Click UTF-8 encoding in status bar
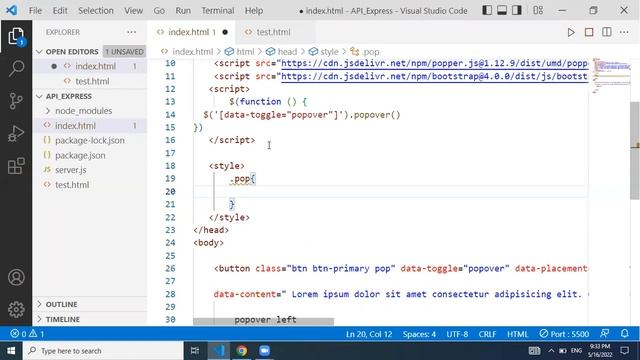This screenshot has width=640, height=360. click(x=457, y=334)
